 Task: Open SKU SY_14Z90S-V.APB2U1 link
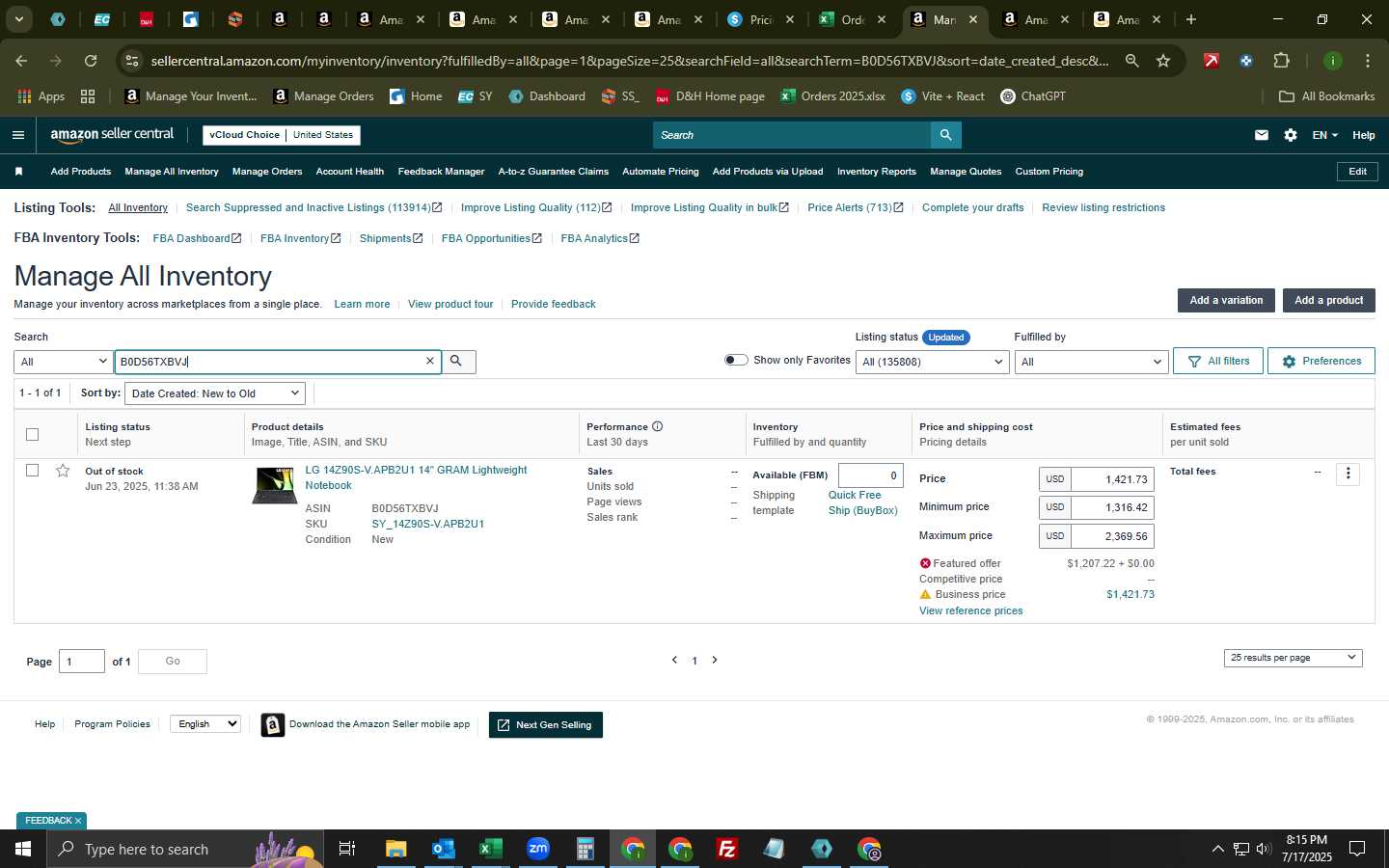point(428,525)
